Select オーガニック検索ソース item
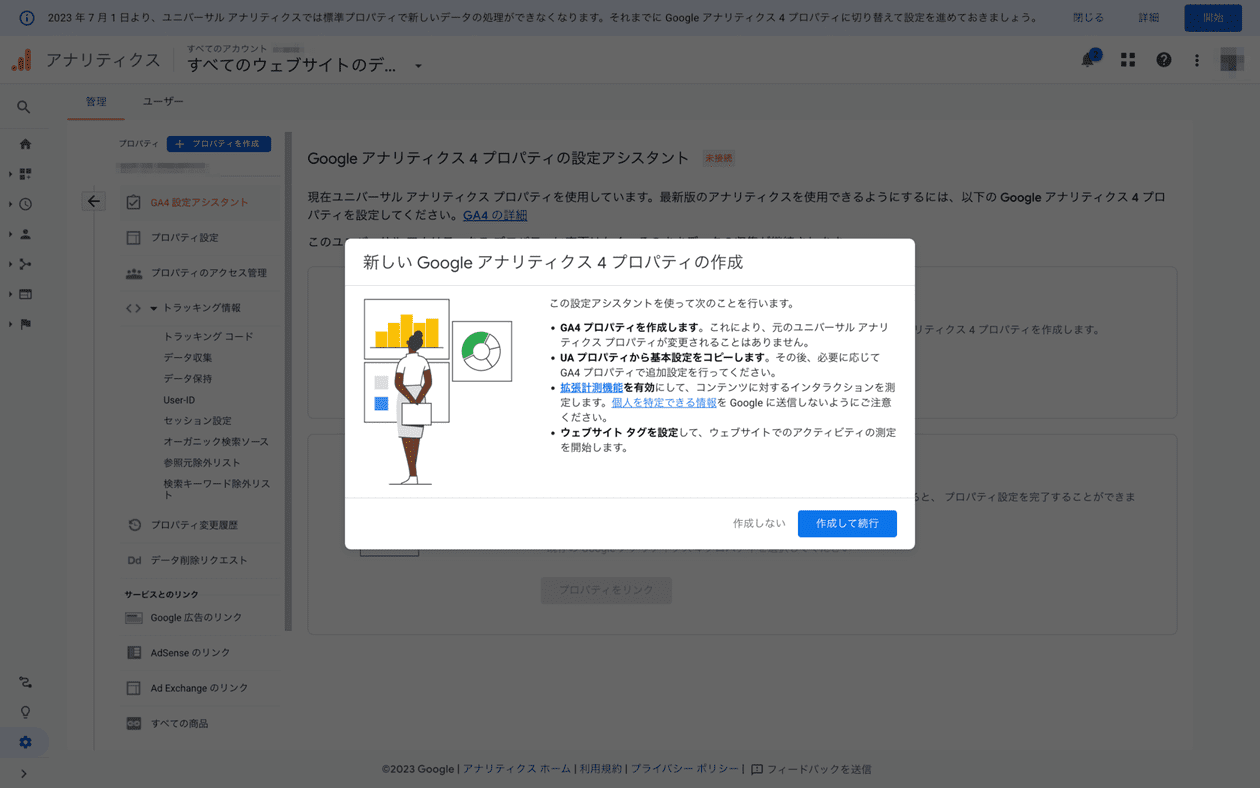 216,442
